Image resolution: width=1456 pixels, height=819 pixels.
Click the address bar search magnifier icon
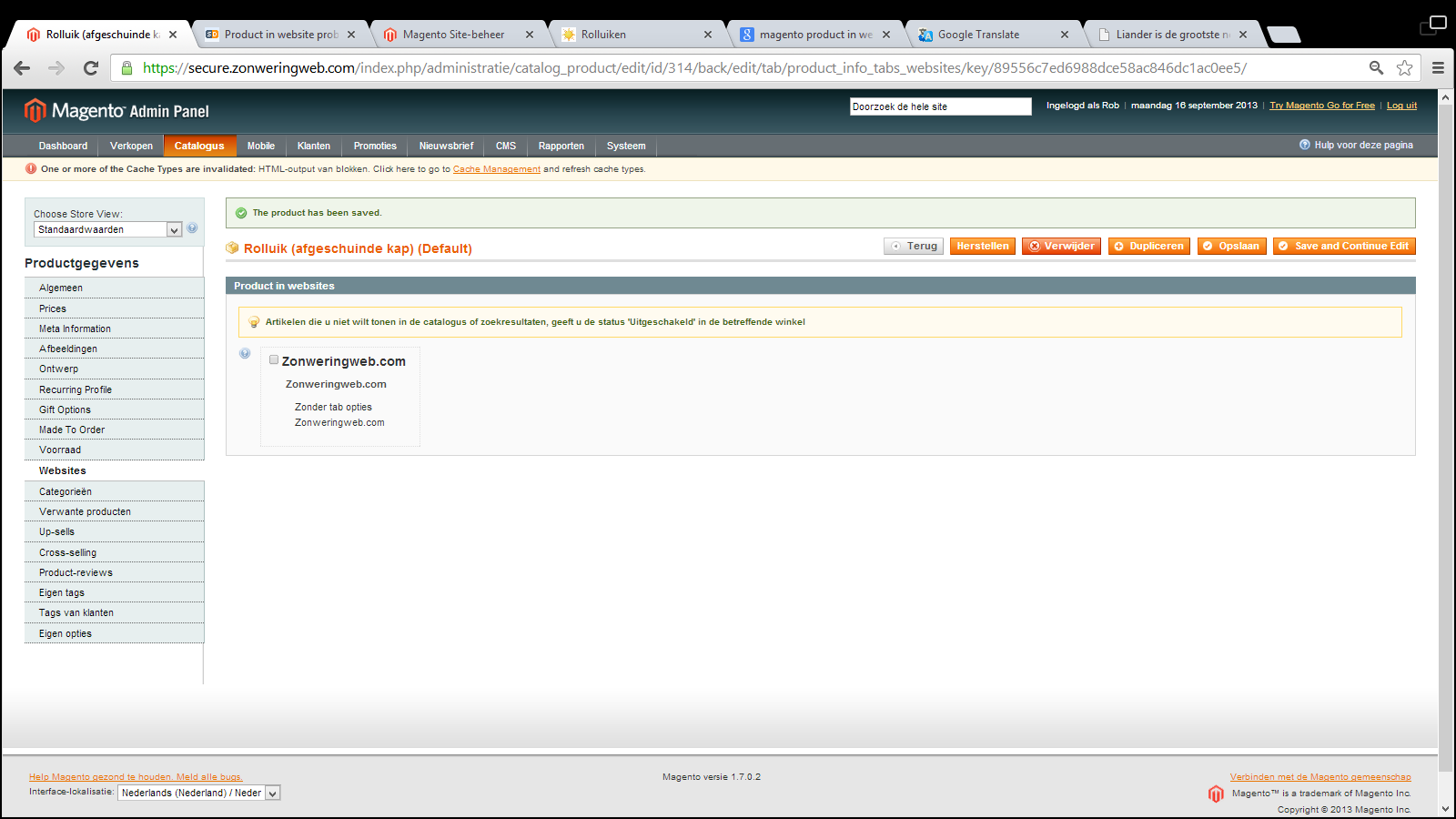coord(1376,68)
